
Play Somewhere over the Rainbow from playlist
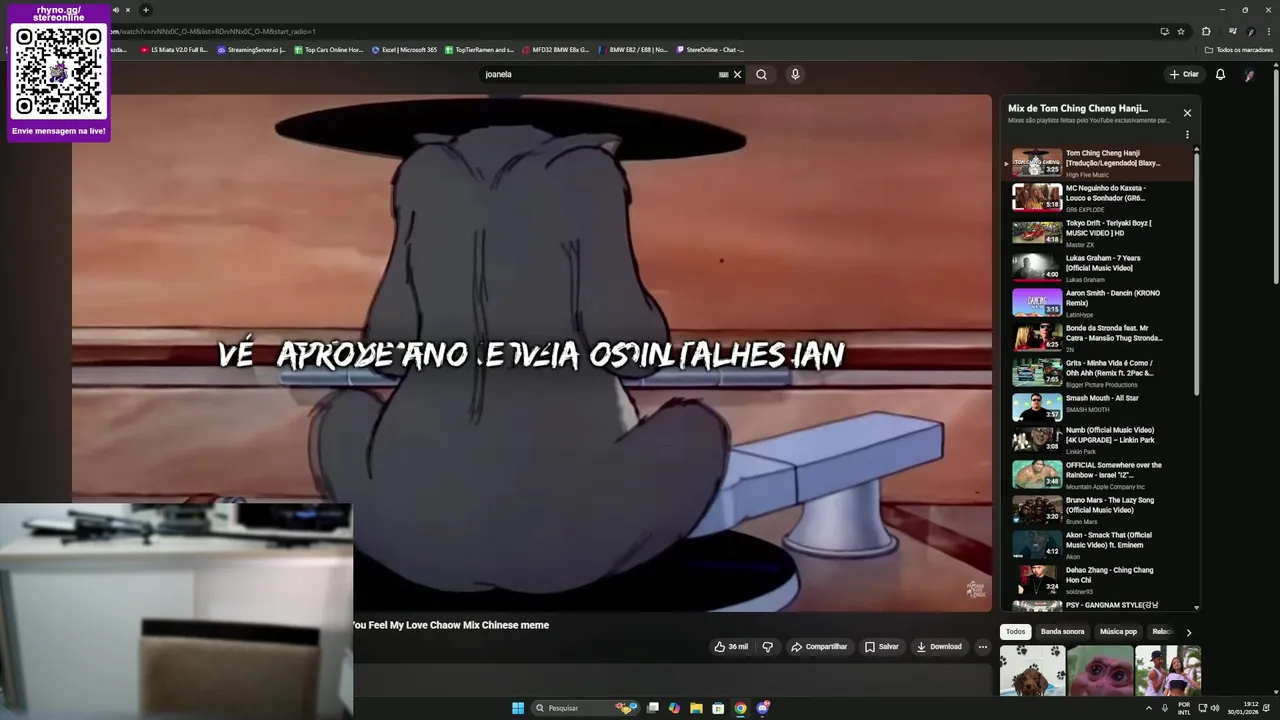point(1098,475)
